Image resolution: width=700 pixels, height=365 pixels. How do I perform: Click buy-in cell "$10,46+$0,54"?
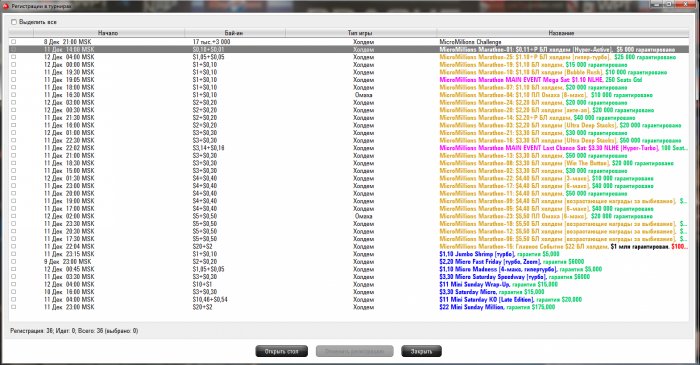(210, 299)
